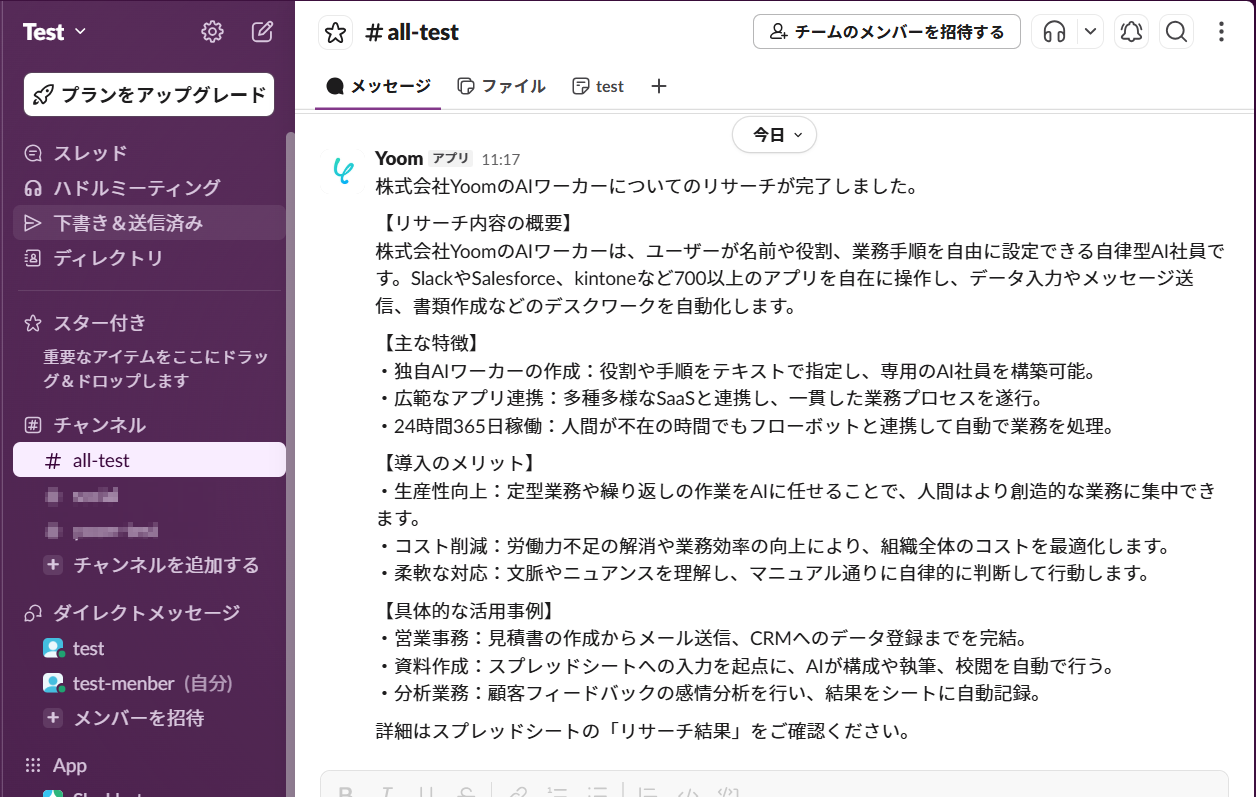Screen dimensions: 1256x797
Task: Click the line starting ・コスト削減
Action: pyautogui.click(x=773, y=546)
